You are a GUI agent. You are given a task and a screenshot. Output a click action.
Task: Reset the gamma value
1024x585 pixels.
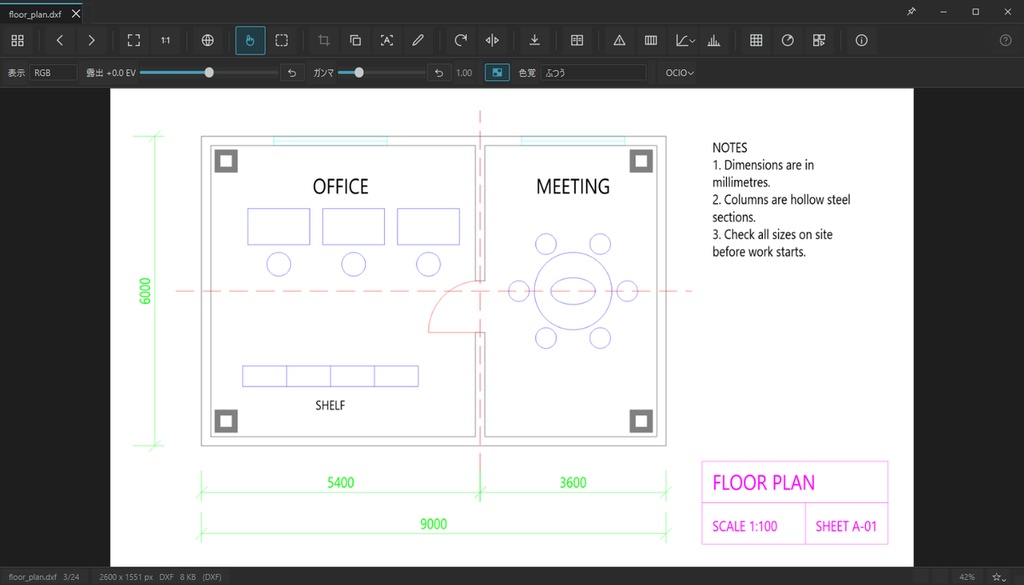tap(439, 72)
